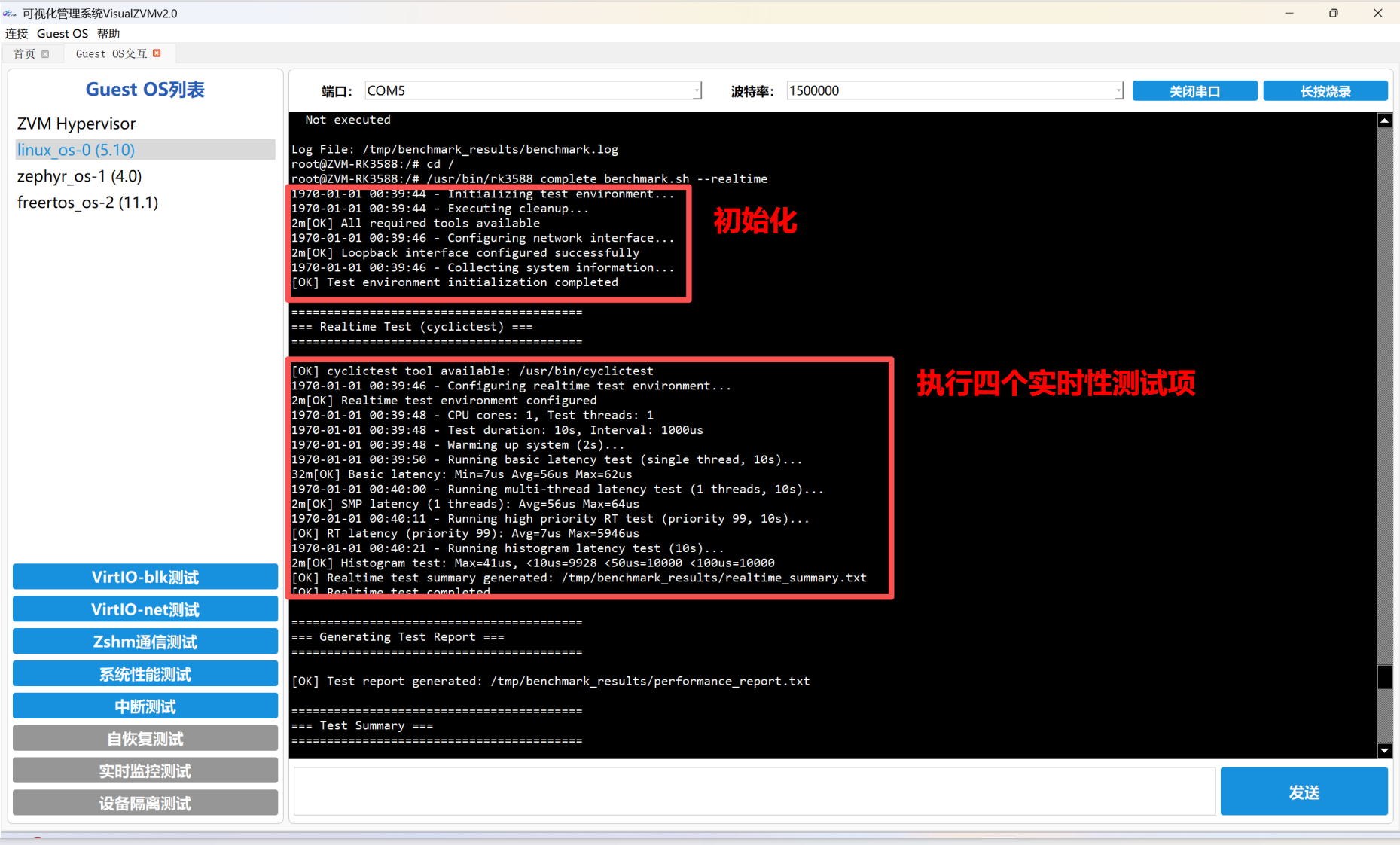
Task: Click the VisualZVM app icon in title bar
Action: [10, 14]
